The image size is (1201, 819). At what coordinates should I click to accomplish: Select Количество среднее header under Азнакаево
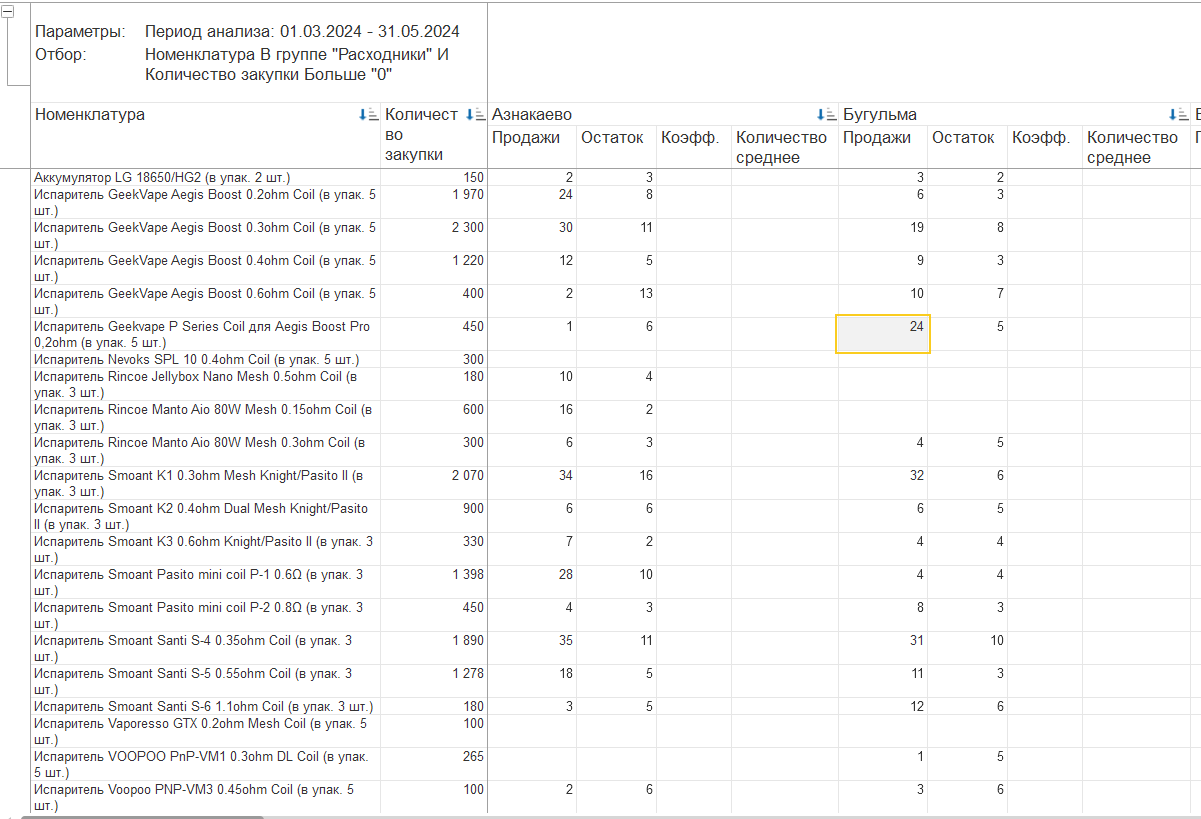(782, 147)
